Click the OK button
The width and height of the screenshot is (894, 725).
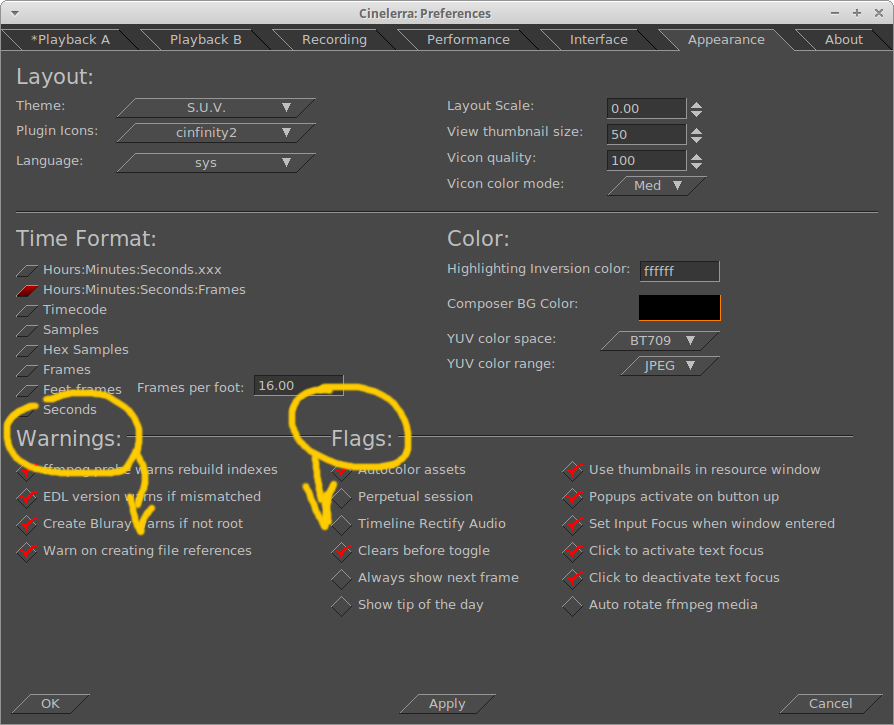tap(51, 704)
